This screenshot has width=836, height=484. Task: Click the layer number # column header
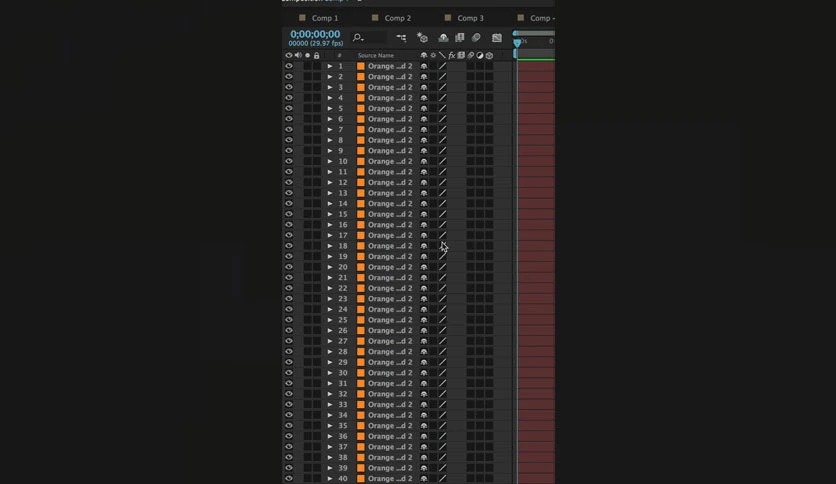[x=340, y=55]
